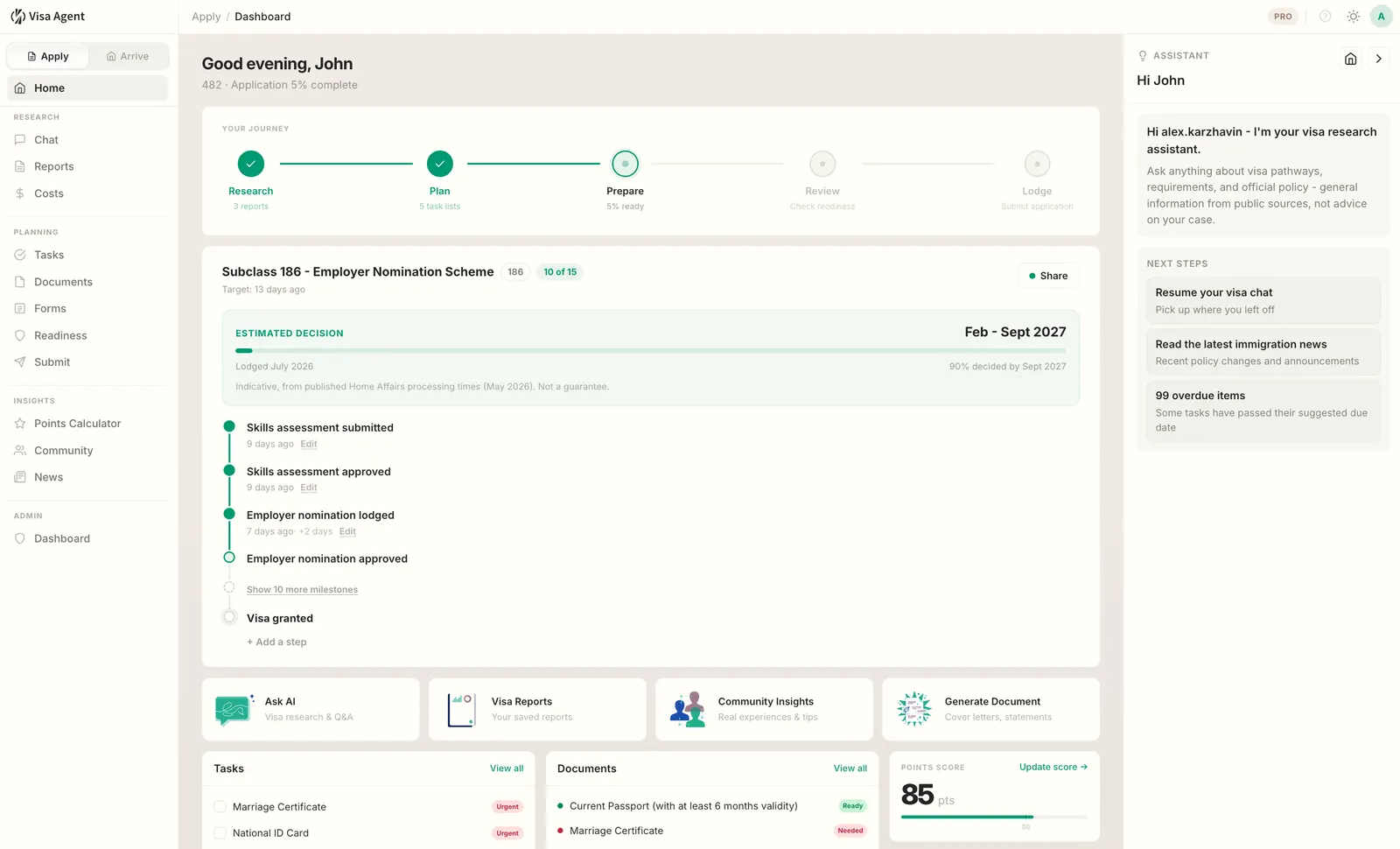Check the National ID Card task checkbox
The image size is (1400, 849).
pyautogui.click(x=220, y=833)
